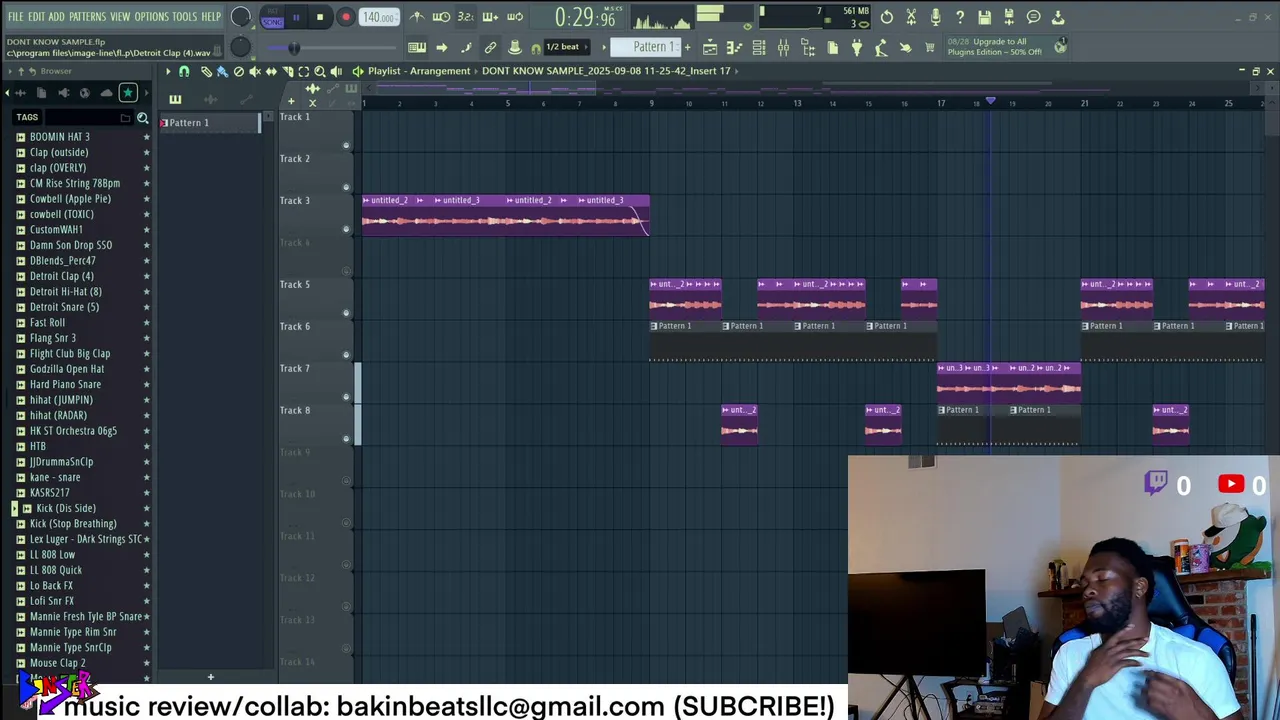Open the tempo tapper icon
The width and height of the screenshot is (1280, 720).
coord(881,47)
